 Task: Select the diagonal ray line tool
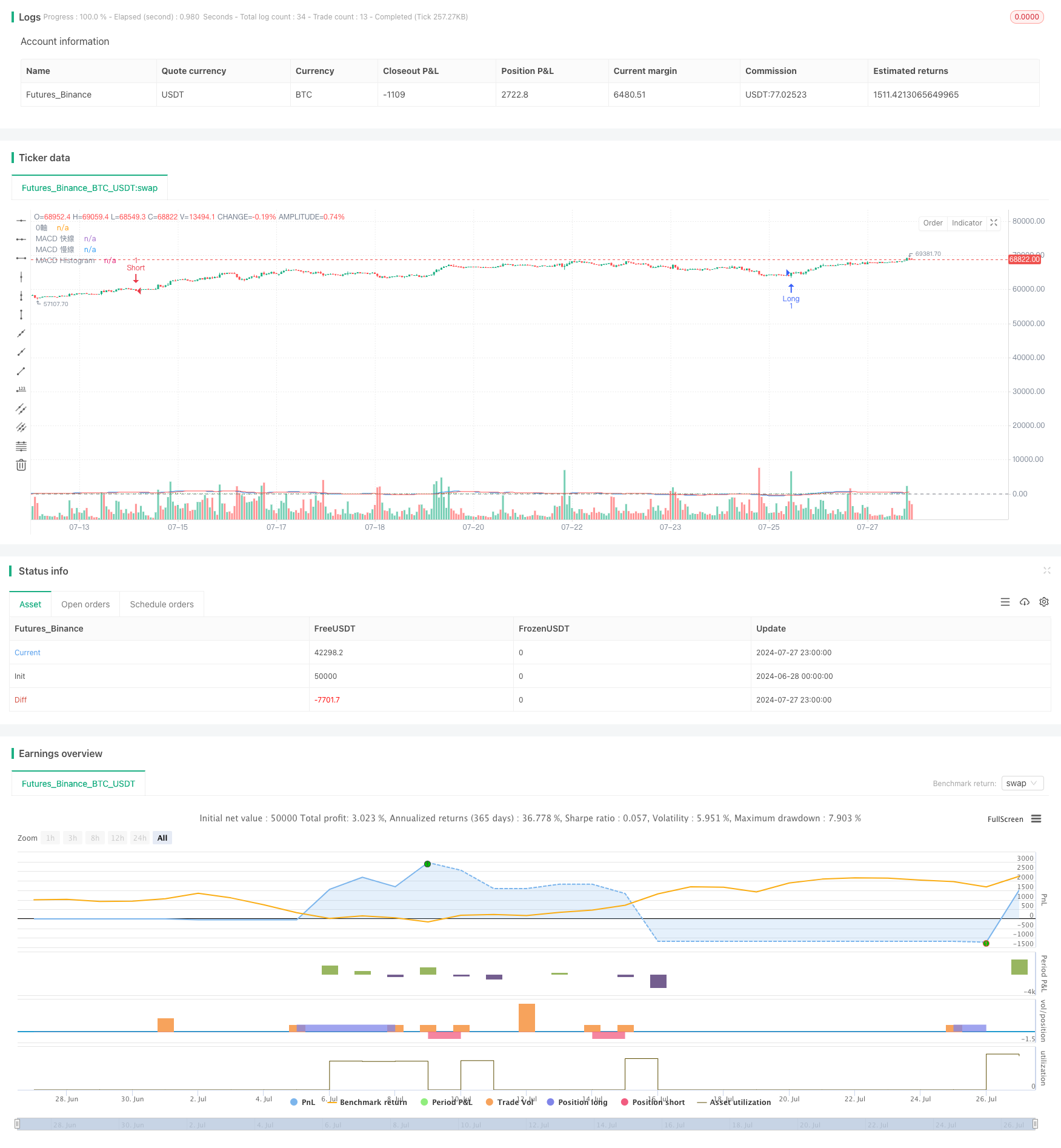[x=21, y=352]
